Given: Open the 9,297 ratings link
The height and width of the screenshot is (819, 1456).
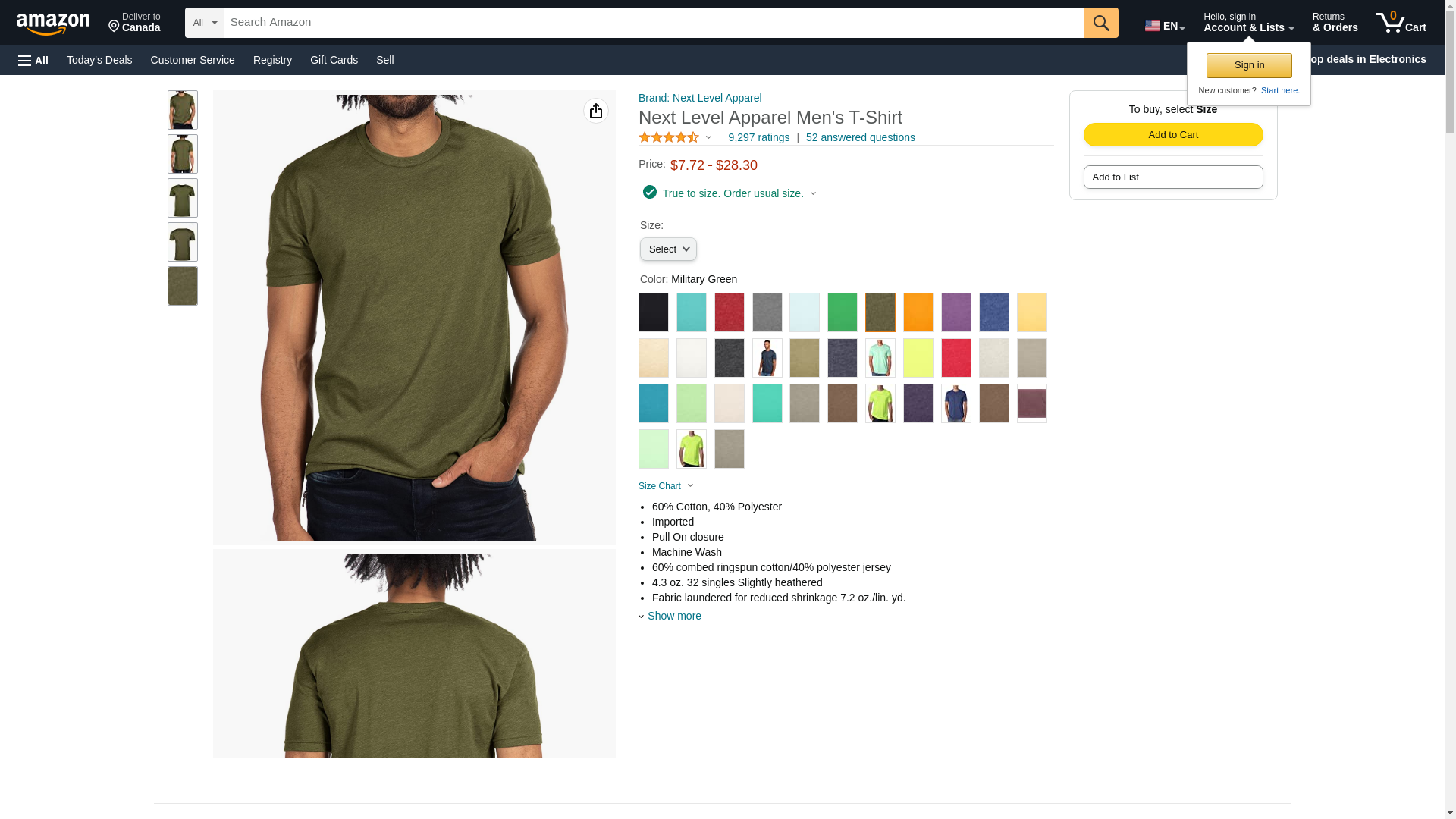Looking at the screenshot, I should coord(758,137).
